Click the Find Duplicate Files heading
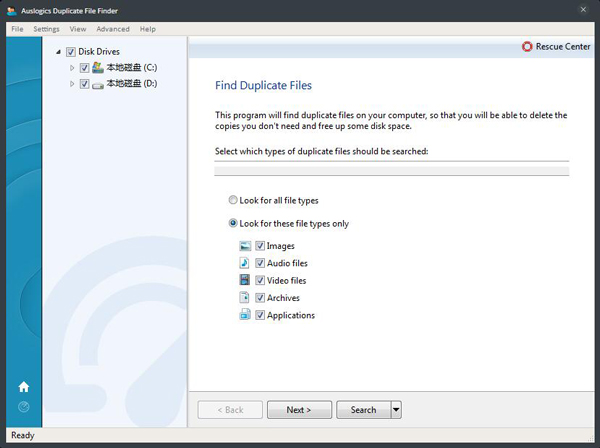Screen dimensions: 600x448 click(x=263, y=85)
